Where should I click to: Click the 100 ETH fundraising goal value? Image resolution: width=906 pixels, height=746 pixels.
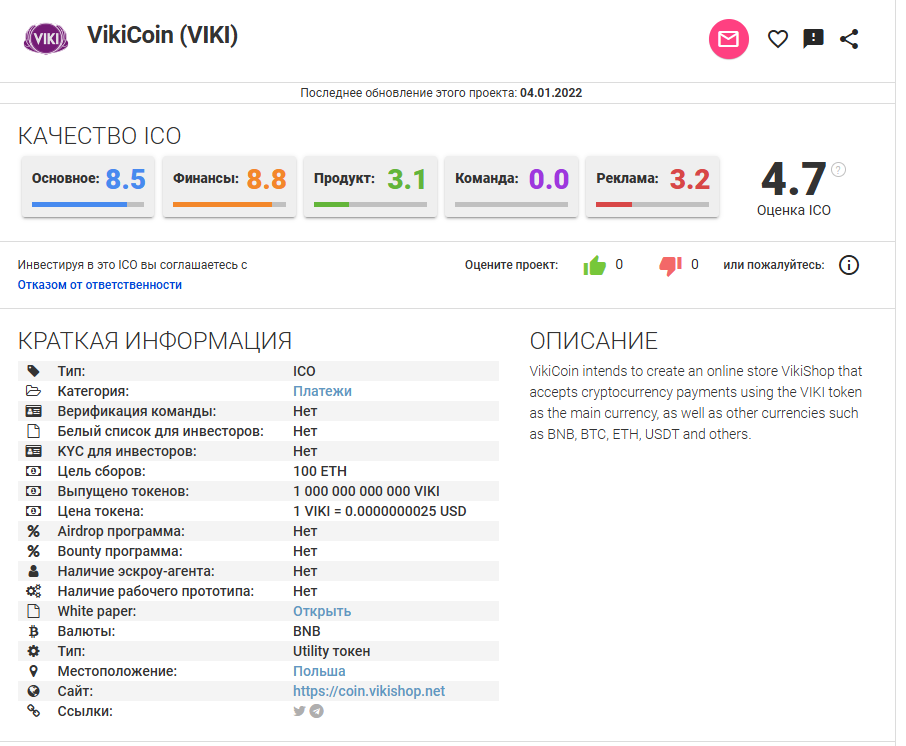[320, 471]
